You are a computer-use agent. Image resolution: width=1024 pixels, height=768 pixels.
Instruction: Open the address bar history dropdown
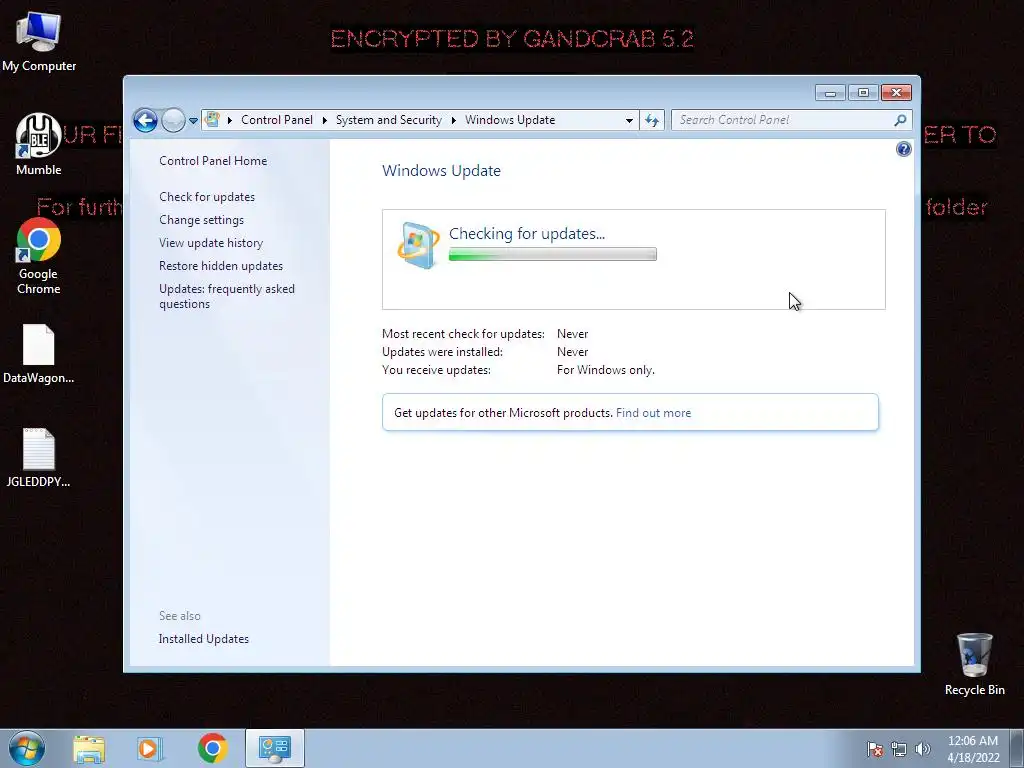(x=629, y=121)
